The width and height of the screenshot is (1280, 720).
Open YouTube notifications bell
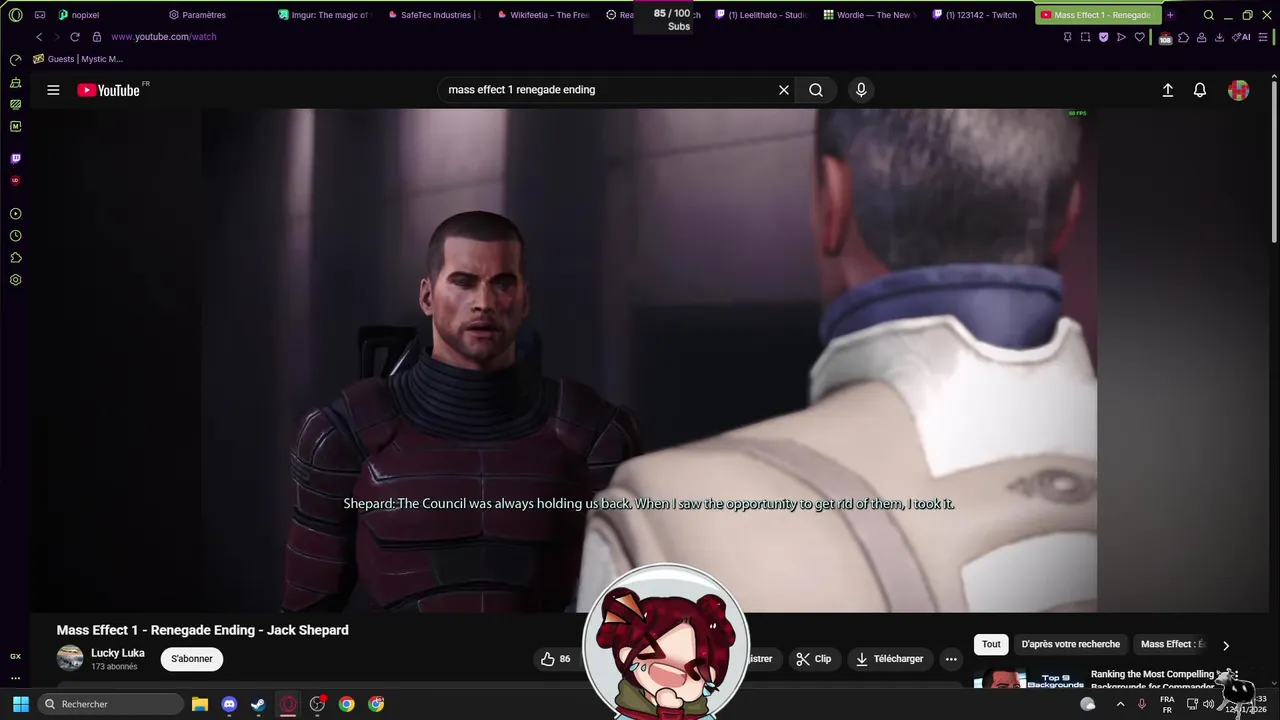(1200, 90)
